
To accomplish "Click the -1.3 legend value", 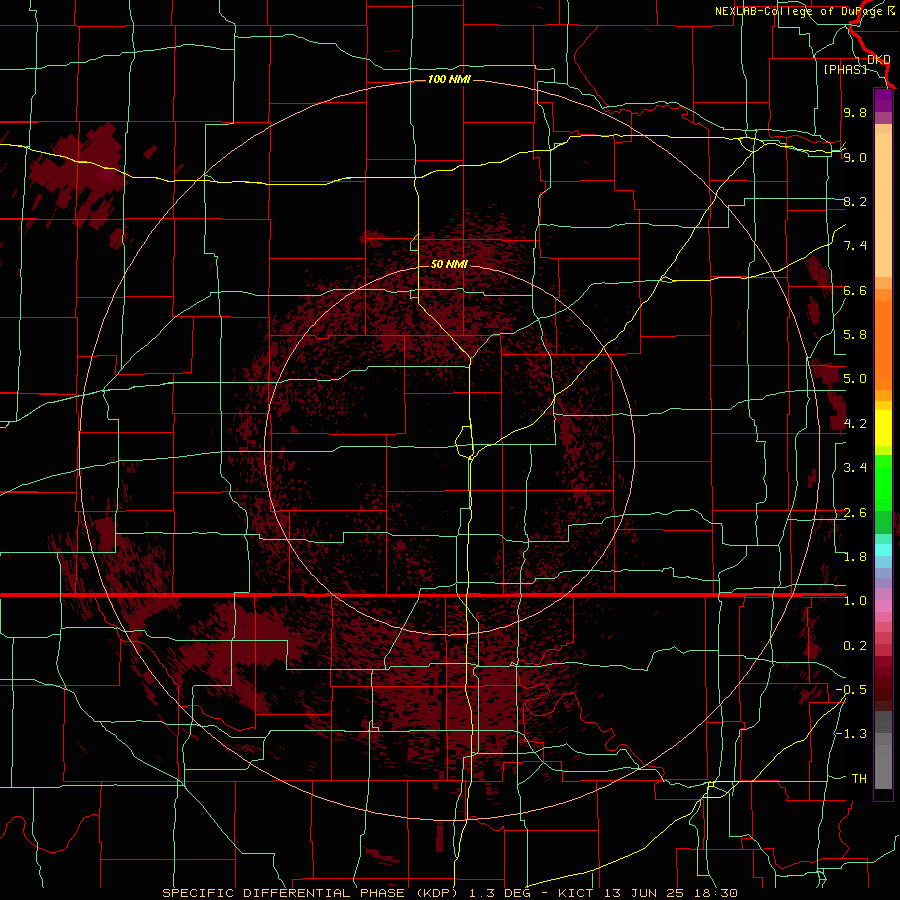I will click(x=851, y=734).
